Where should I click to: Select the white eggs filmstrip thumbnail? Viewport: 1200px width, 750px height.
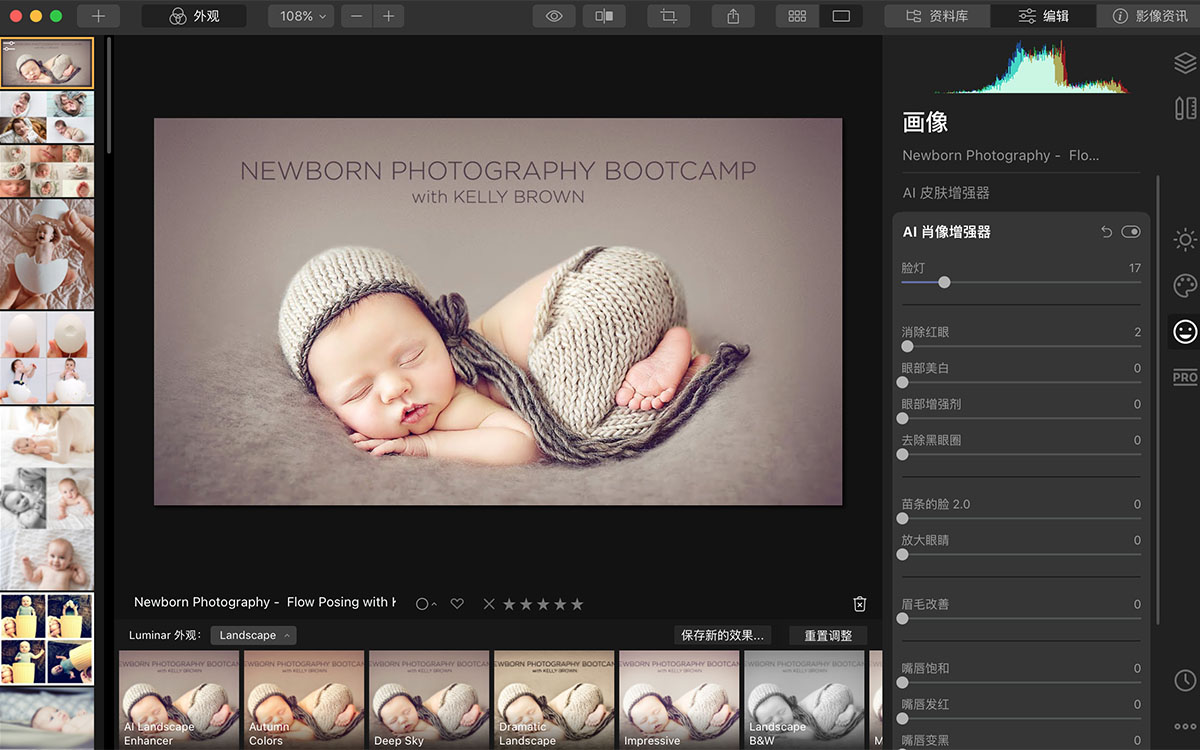47,357
